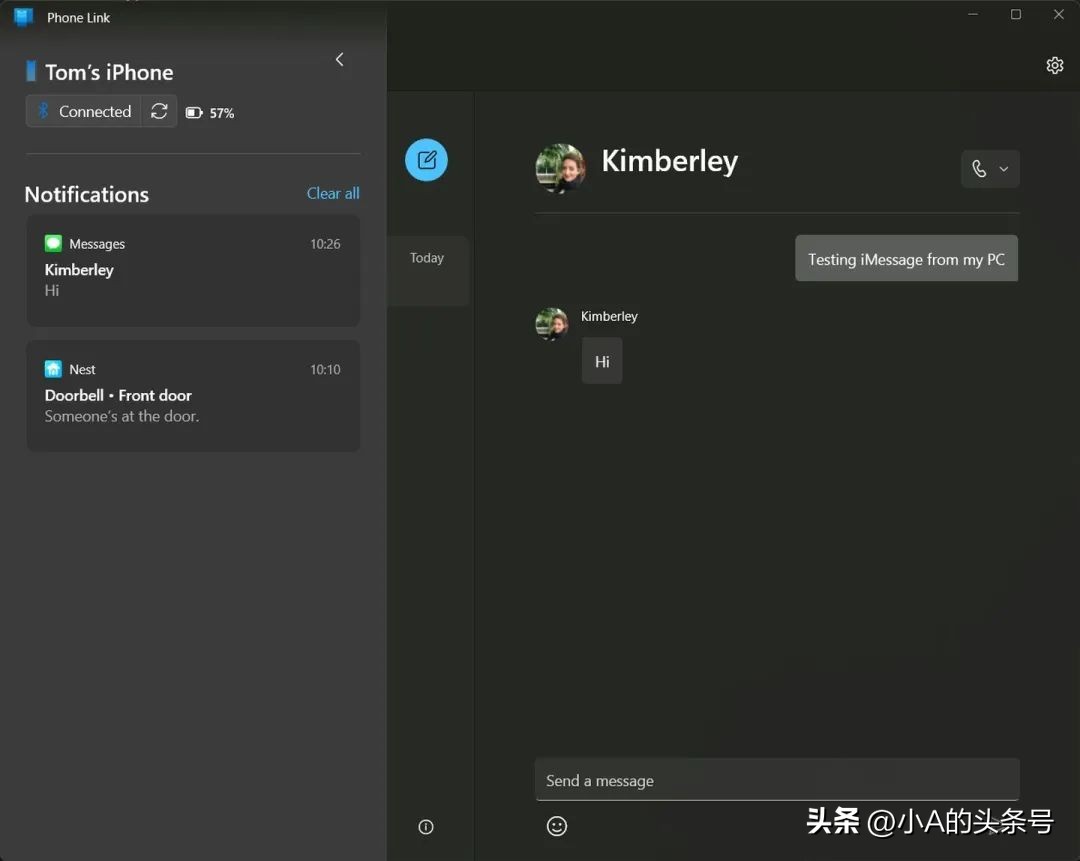Call Kimberley with the phone button
The width and height of the screenshot is (1080, 861).
pyautogui.click(x=979, y=169)
